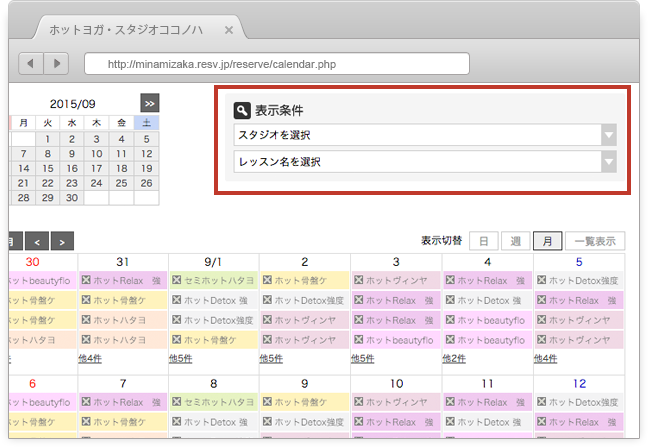Click X icon on ホットヴィンヤ on the 3rd
The width and height of the screenshot is (648, 447).
click(358, 282)
